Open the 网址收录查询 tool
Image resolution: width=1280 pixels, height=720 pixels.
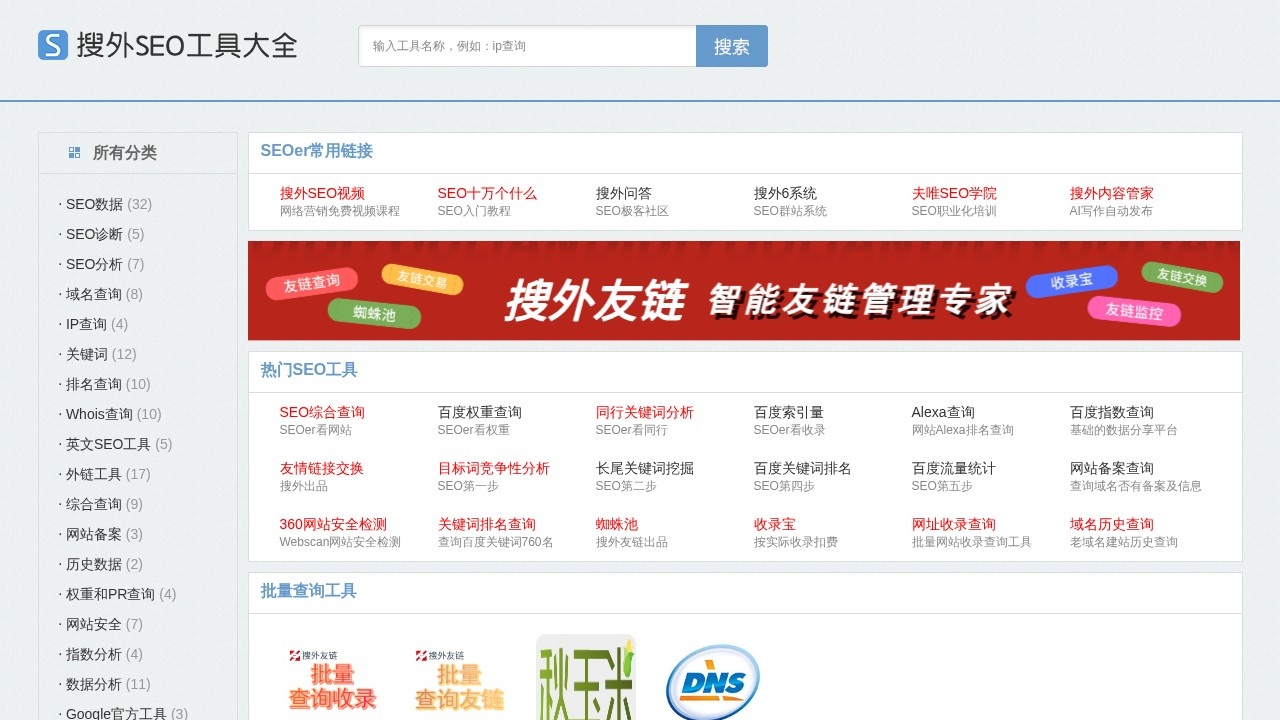click(x=954, y=524)
